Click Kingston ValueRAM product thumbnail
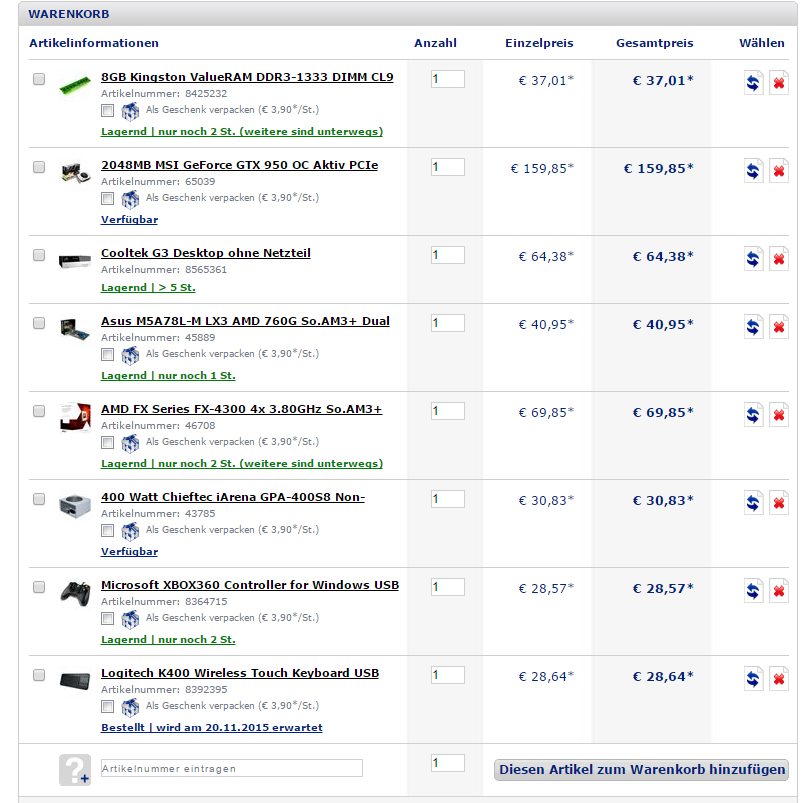Viewport: 801px width, 803px height. [x=75, y=84]
